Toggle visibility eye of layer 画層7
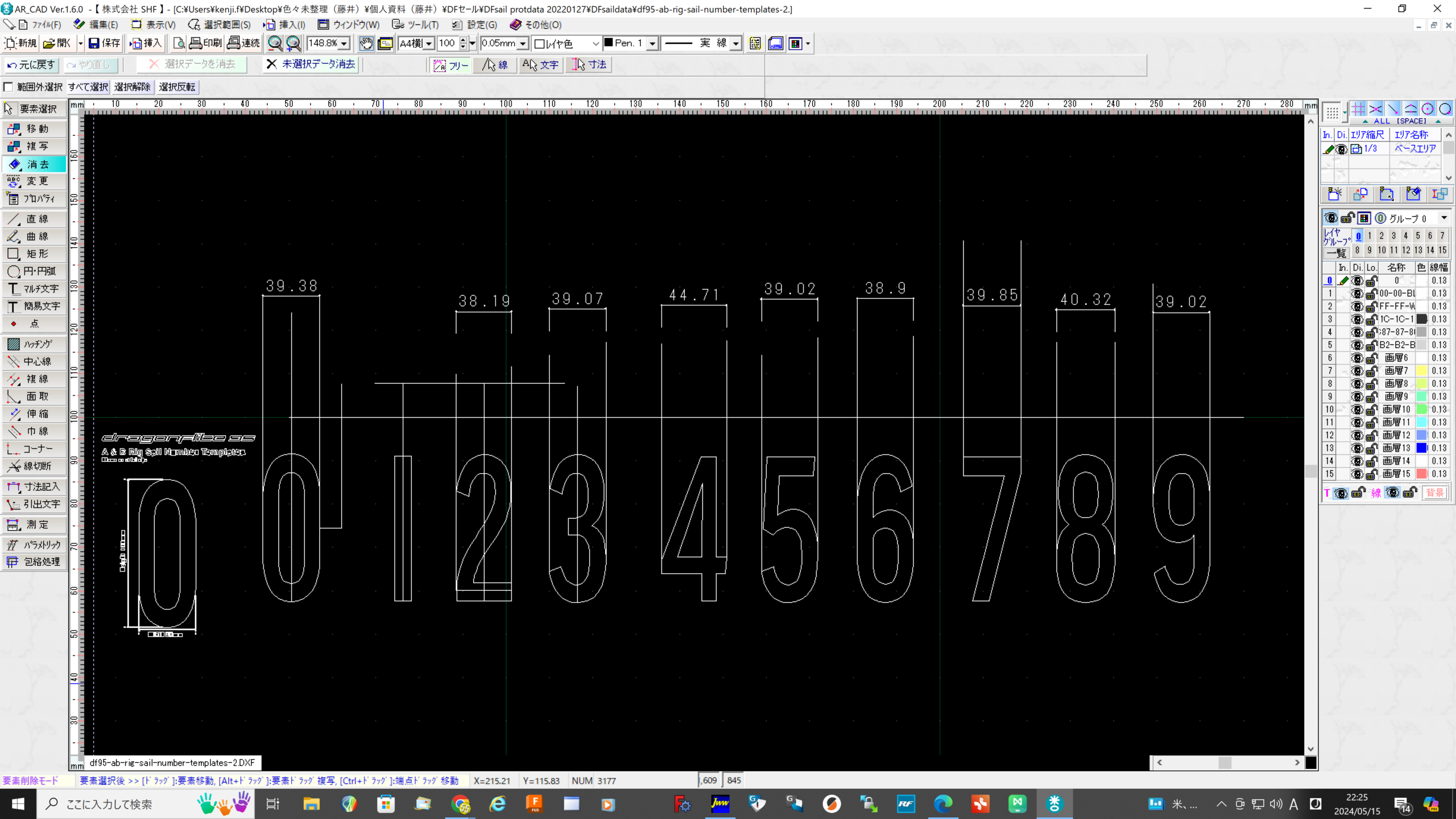The image size is (1456, 819). [x=1357, y=371]
